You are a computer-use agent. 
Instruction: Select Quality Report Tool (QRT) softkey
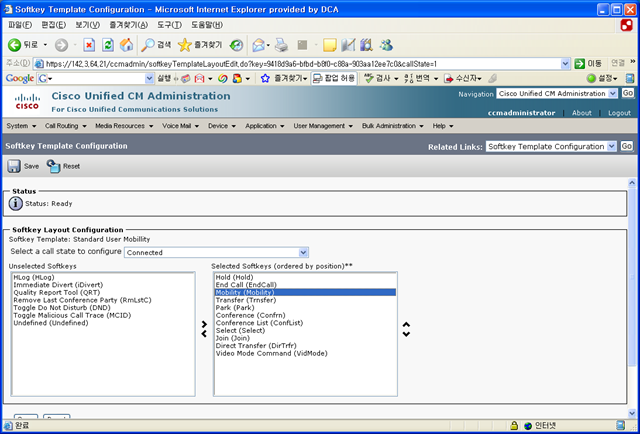[x=57, y=292]
